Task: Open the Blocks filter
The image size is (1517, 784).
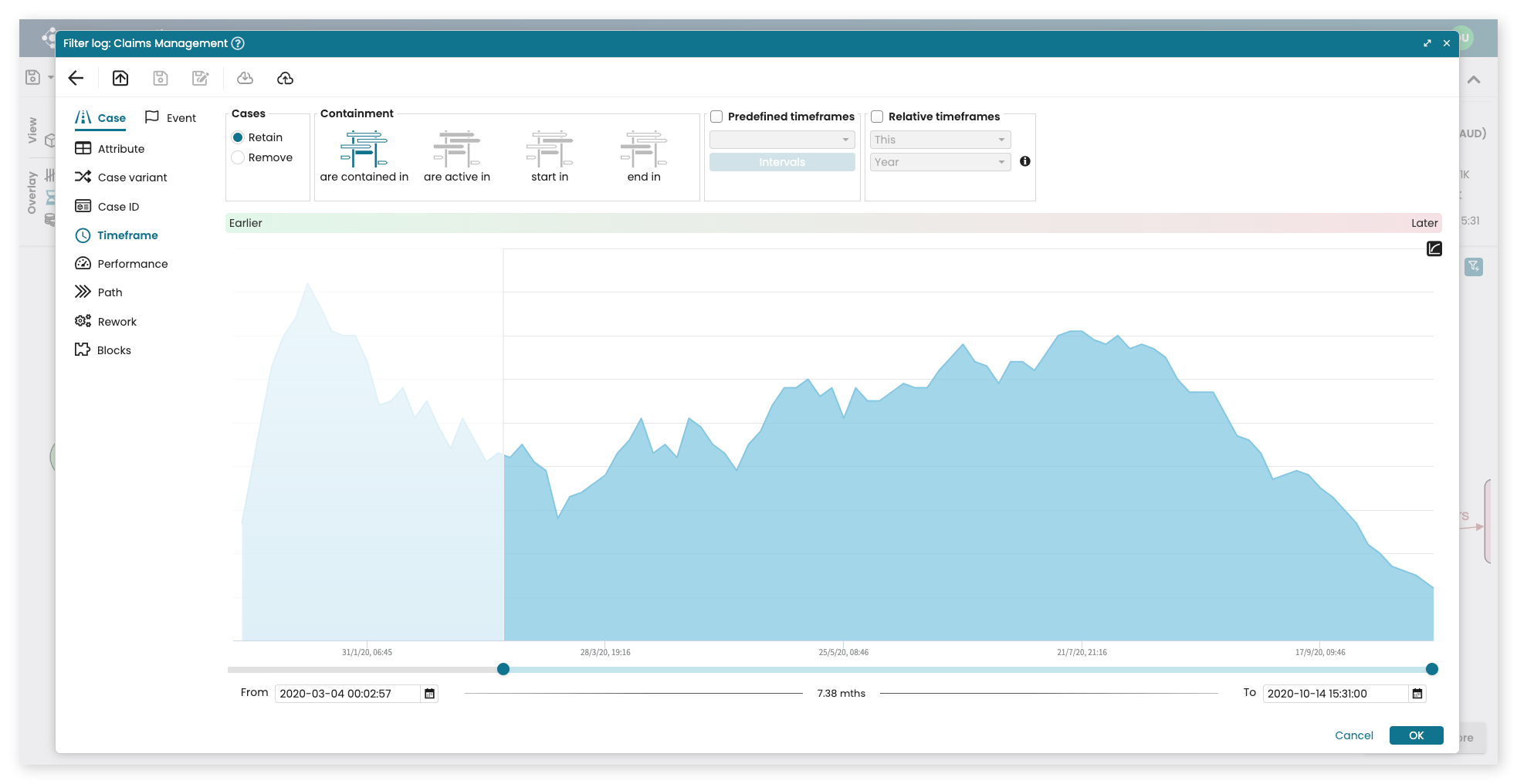Action: pyautogui.click(x=103, y=350)
